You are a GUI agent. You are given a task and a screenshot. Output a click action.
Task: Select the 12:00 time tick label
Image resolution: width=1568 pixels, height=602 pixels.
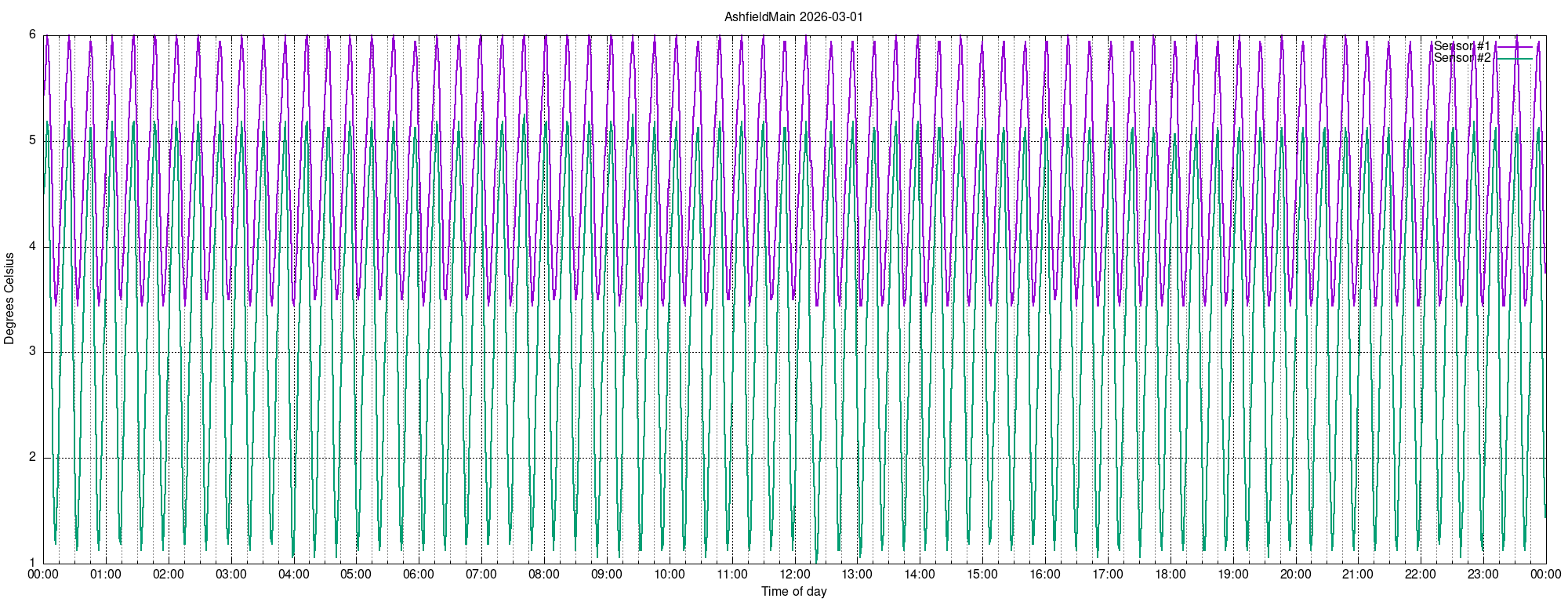tap(794, 575)
